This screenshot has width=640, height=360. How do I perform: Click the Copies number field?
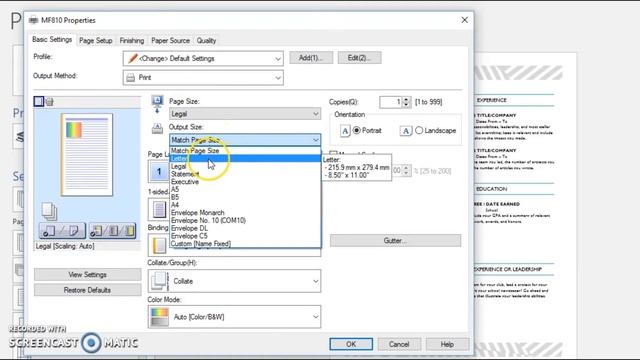[x=391, y=102]
